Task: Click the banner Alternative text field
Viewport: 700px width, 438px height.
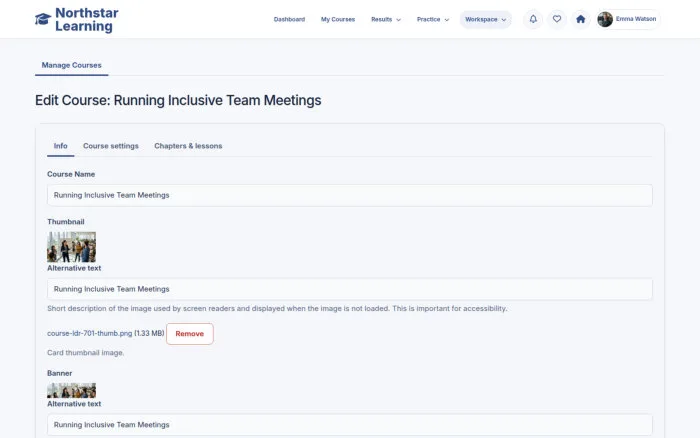Action: [350, 425]
